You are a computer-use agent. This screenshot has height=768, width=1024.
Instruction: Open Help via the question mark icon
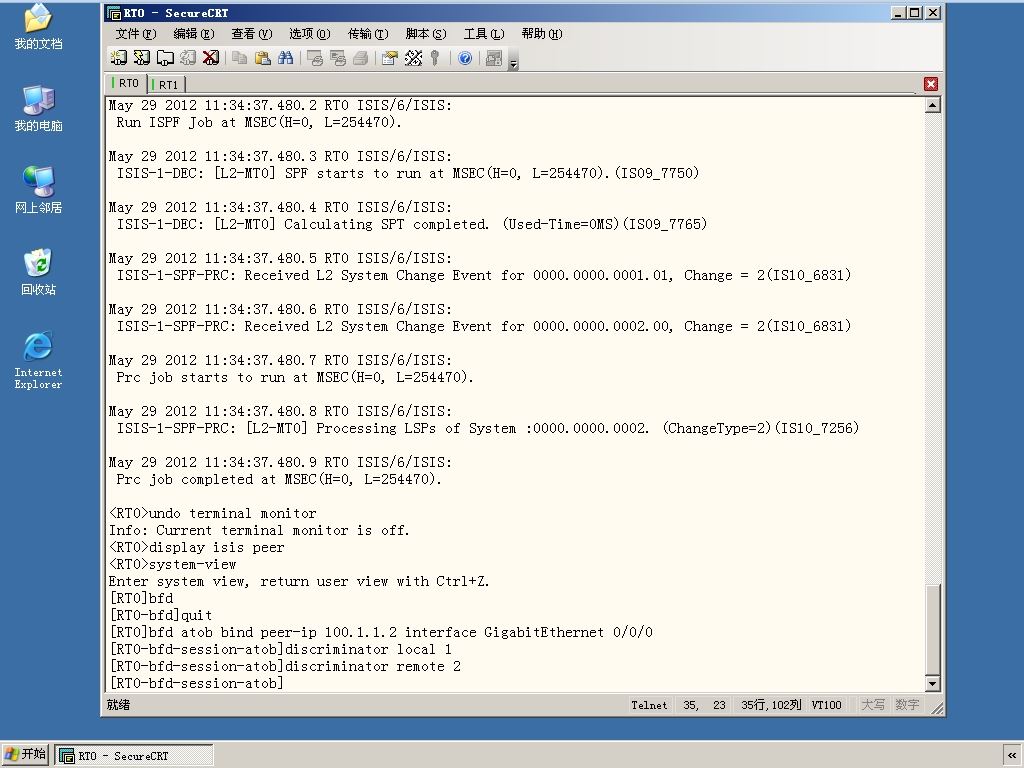(x=465, y=58)
